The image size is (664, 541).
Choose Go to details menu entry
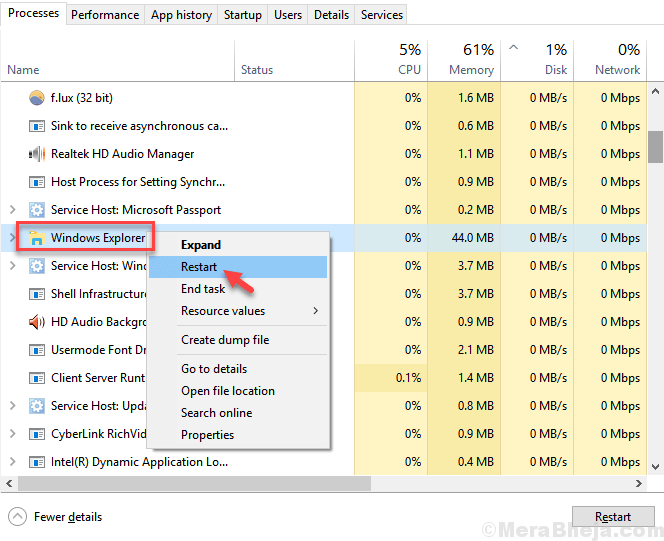coord(238,369)
